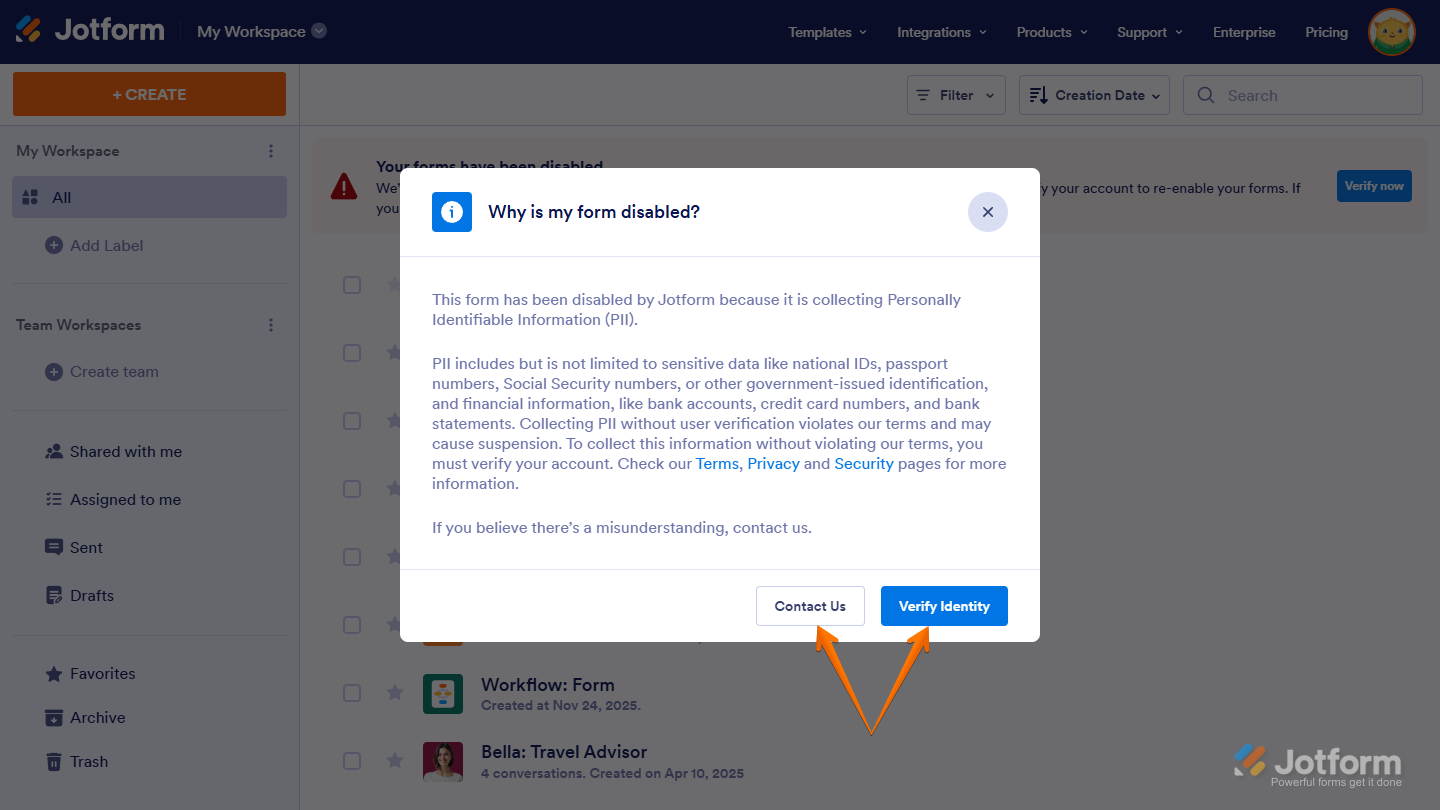The image size is (1440, 810).
Task: Open the Sent folder in sidebar
Action: [x=87, y=547]
